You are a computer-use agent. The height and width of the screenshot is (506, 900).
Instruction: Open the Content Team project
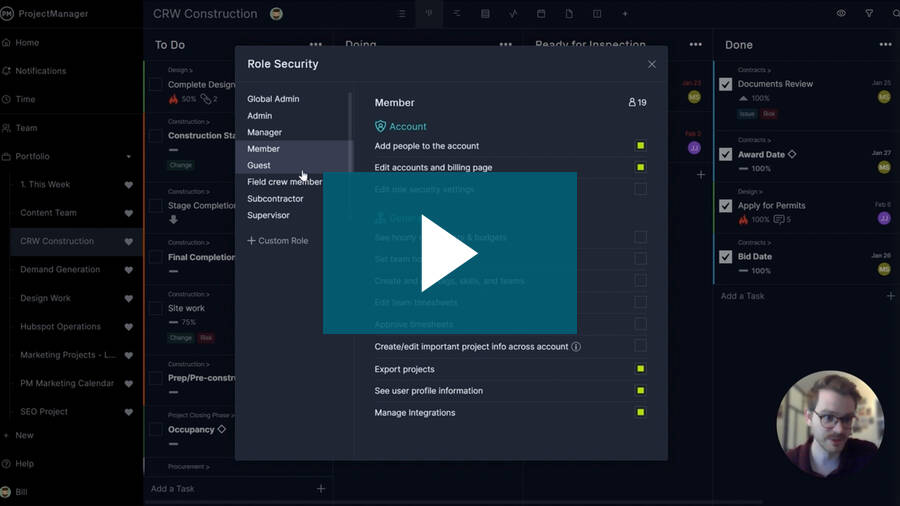click(48, 212)
